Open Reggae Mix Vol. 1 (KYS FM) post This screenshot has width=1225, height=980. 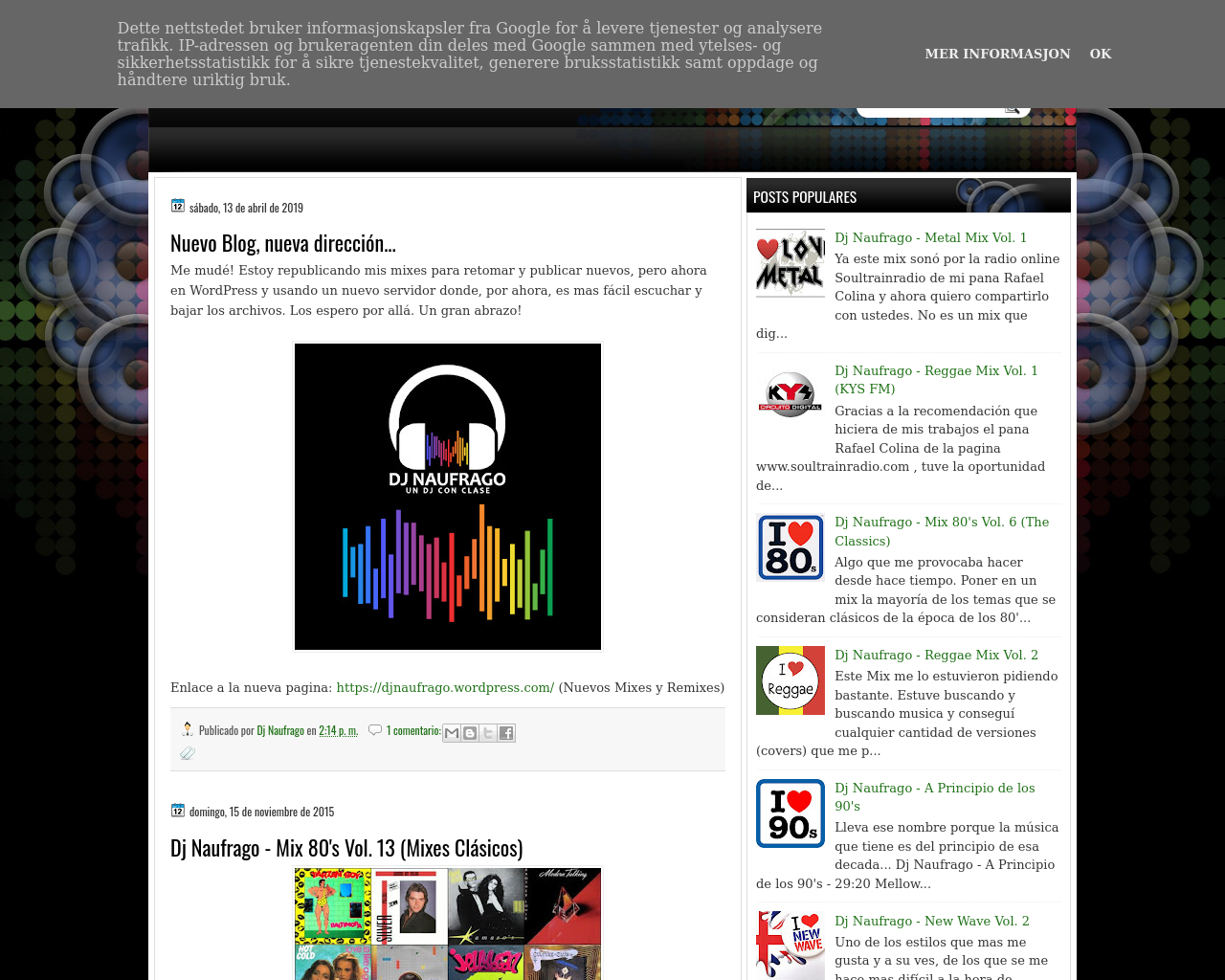point(936,380)
